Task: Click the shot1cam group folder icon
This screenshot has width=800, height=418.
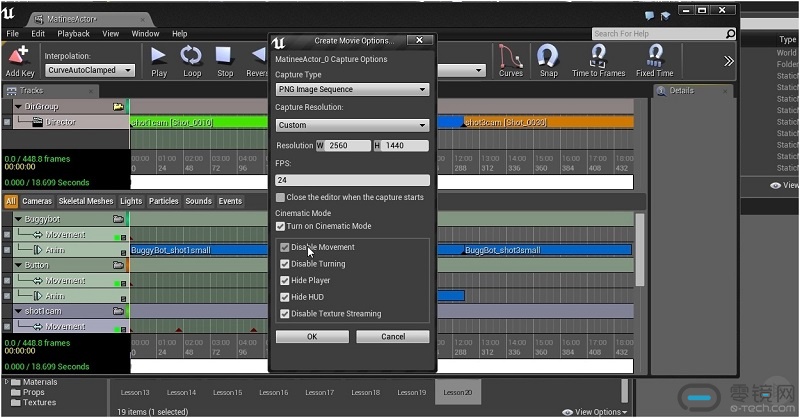Action: tap(118, 311)
